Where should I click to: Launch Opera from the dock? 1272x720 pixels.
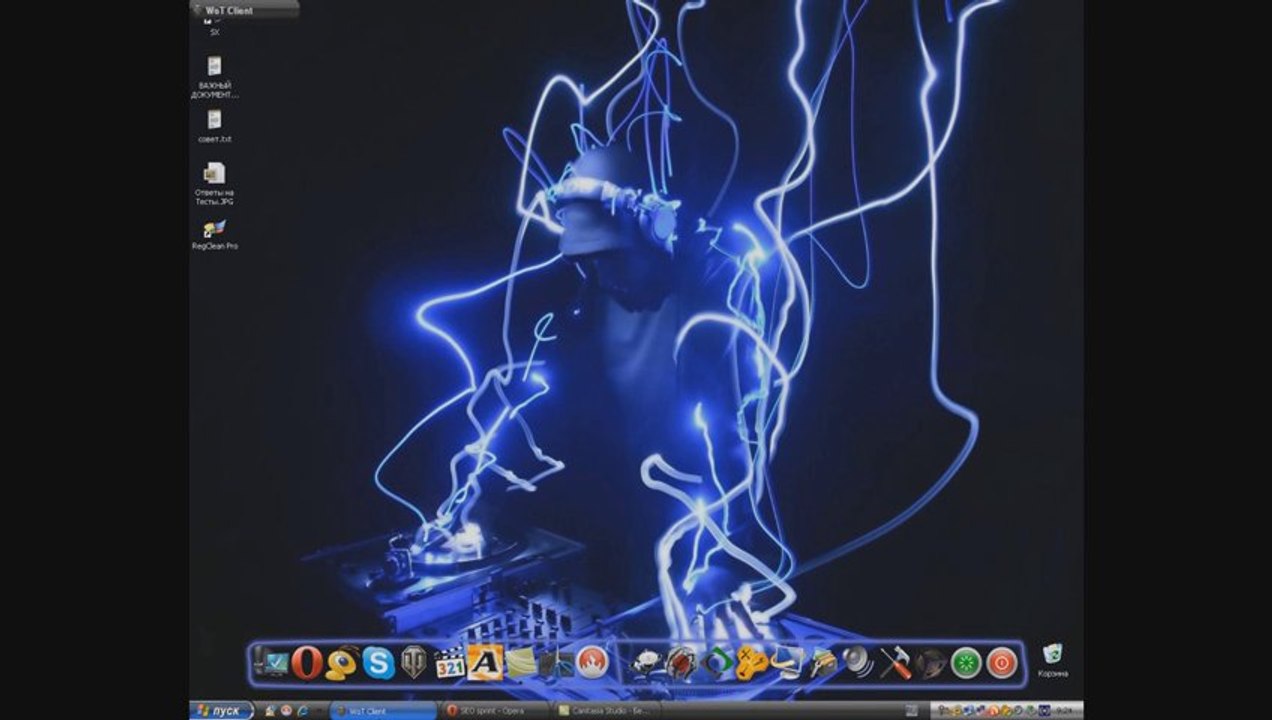pos(307,662)
